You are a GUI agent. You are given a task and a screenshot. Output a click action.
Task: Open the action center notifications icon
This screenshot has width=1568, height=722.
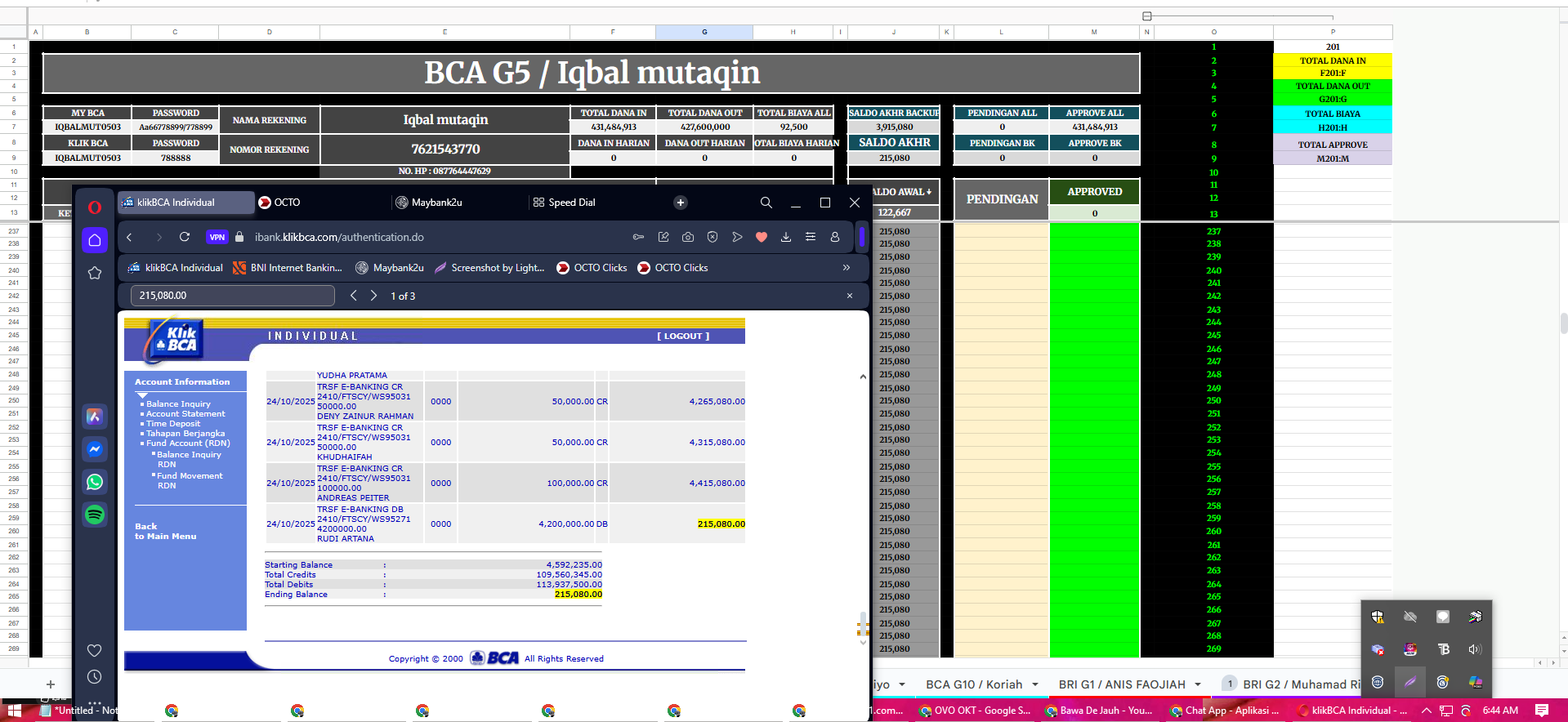tap(1542, 711)
